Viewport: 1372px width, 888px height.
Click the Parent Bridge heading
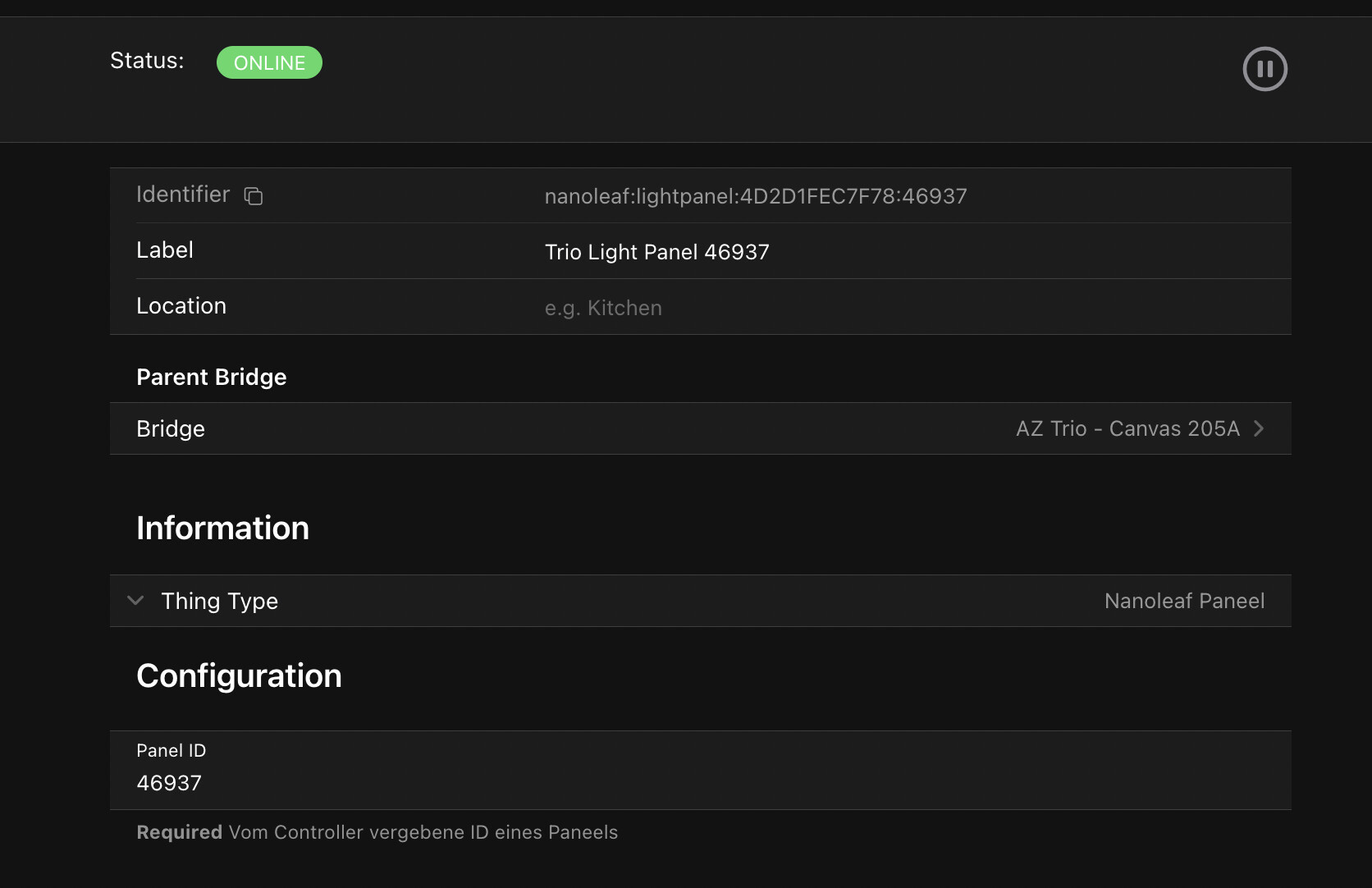coord(211,377)
